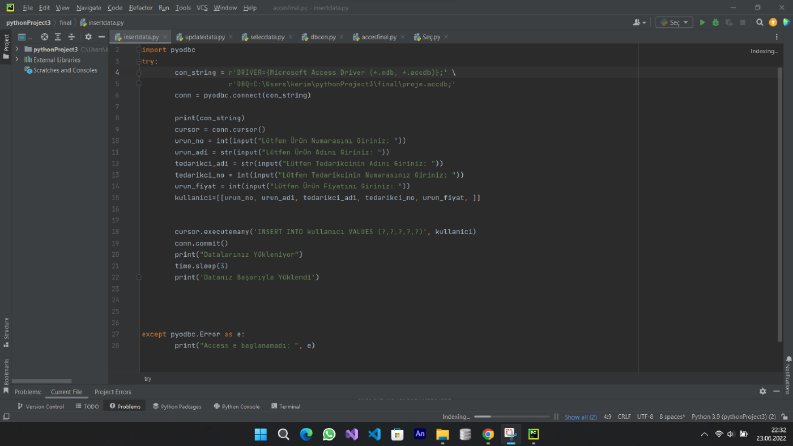The height and width of the screenshot is (446, 793).
Task: Click the stop run button
Action: point(742,22)
